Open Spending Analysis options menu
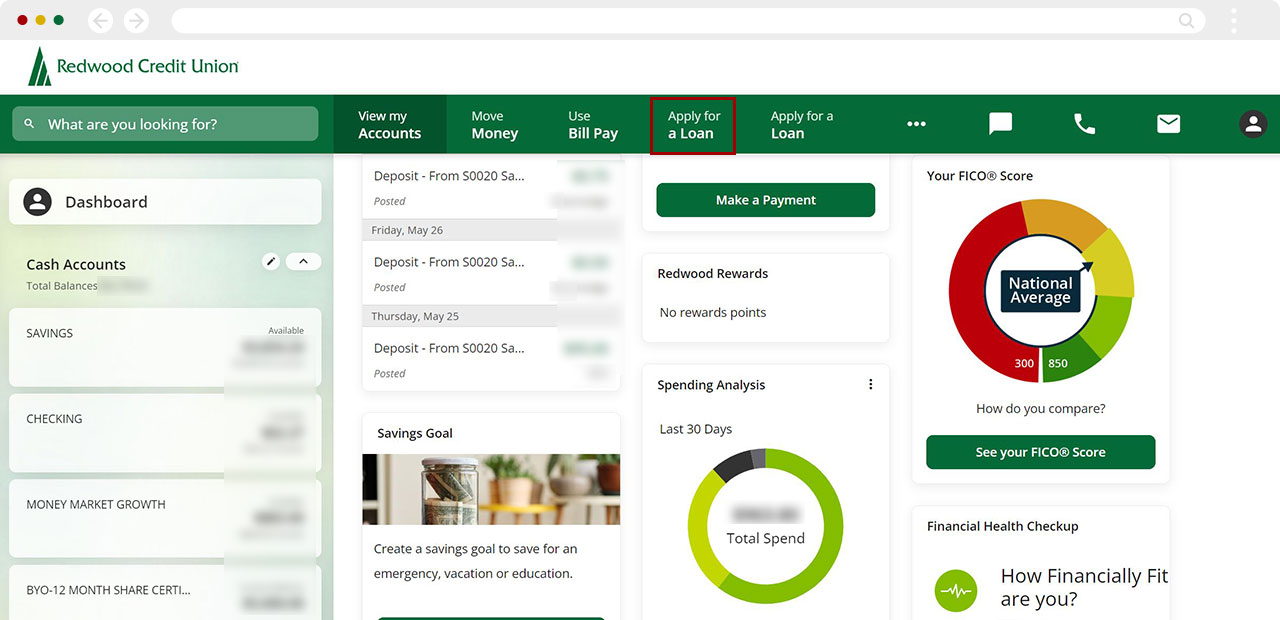 (870, 385)
